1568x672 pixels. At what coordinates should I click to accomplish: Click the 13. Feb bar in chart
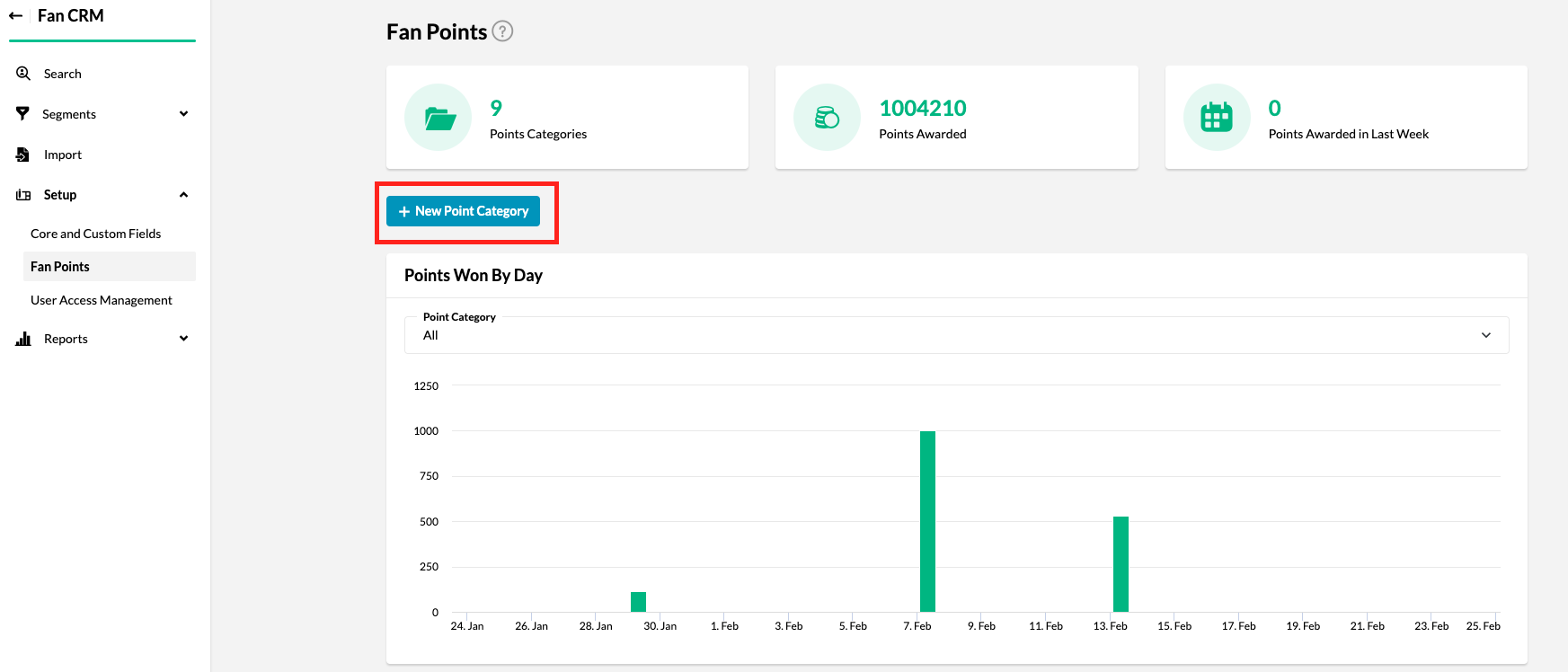tap(1121, 564)
